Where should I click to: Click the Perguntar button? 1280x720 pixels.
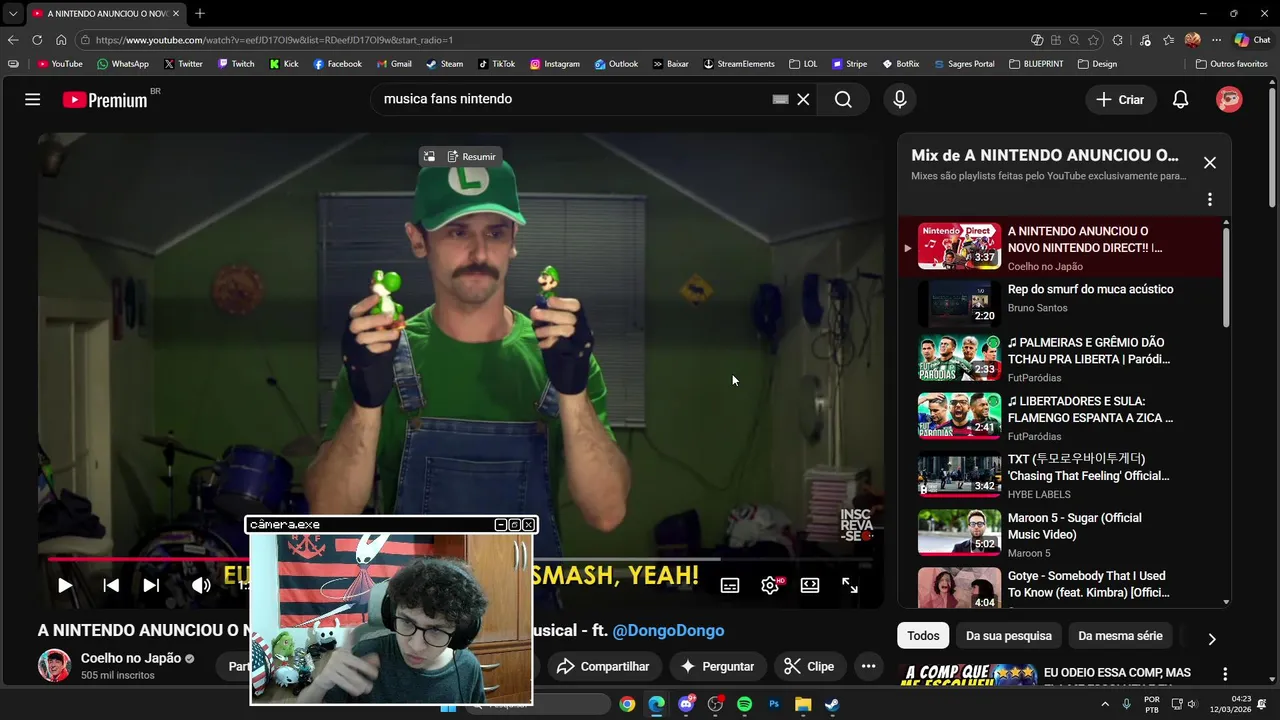(x=717, y=666)
